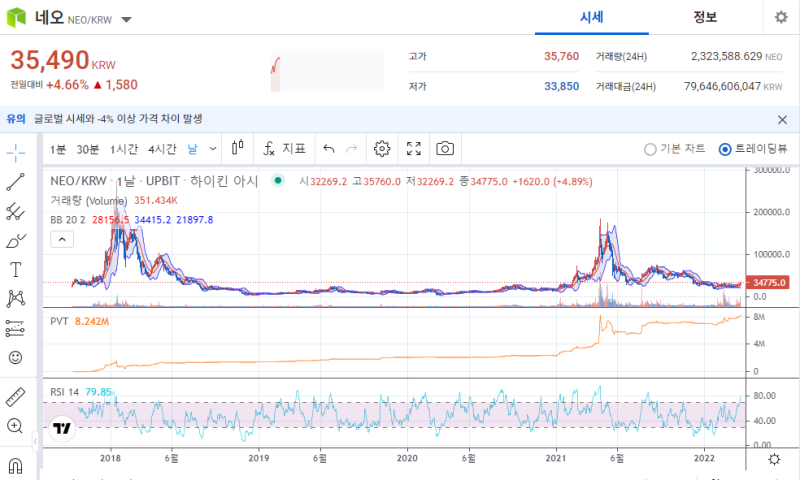Screen dimensions: 800x480
Task: Open the page settings gear at top right
Action: tap(781, 17)
